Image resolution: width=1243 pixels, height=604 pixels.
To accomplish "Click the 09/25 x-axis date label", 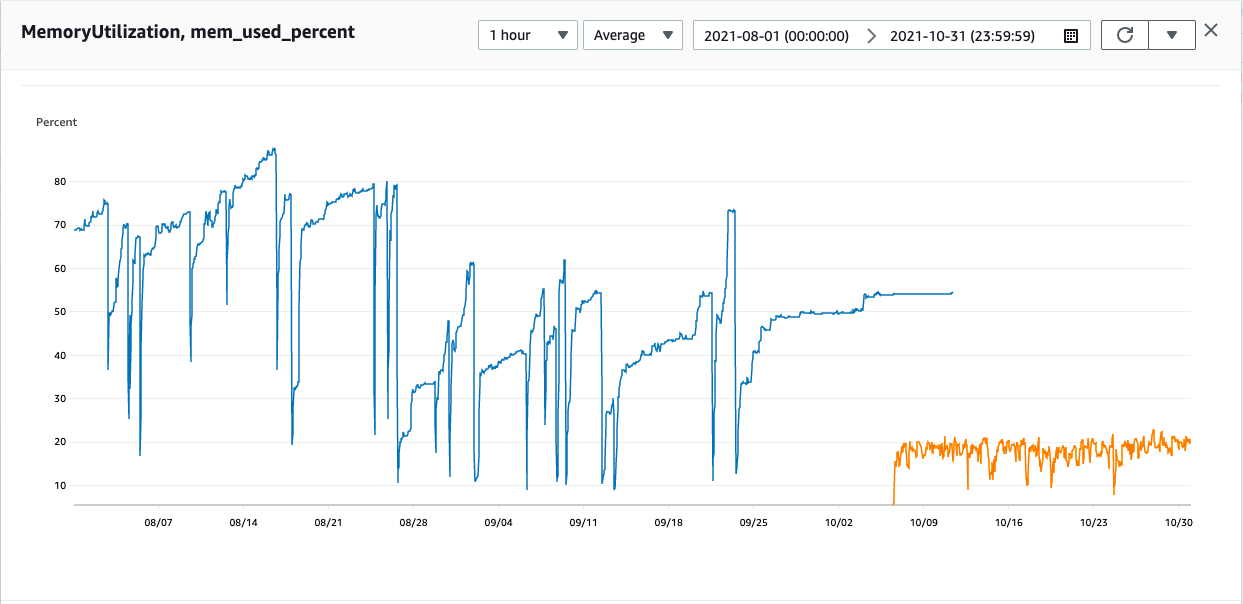I will [x=753, y=523].
